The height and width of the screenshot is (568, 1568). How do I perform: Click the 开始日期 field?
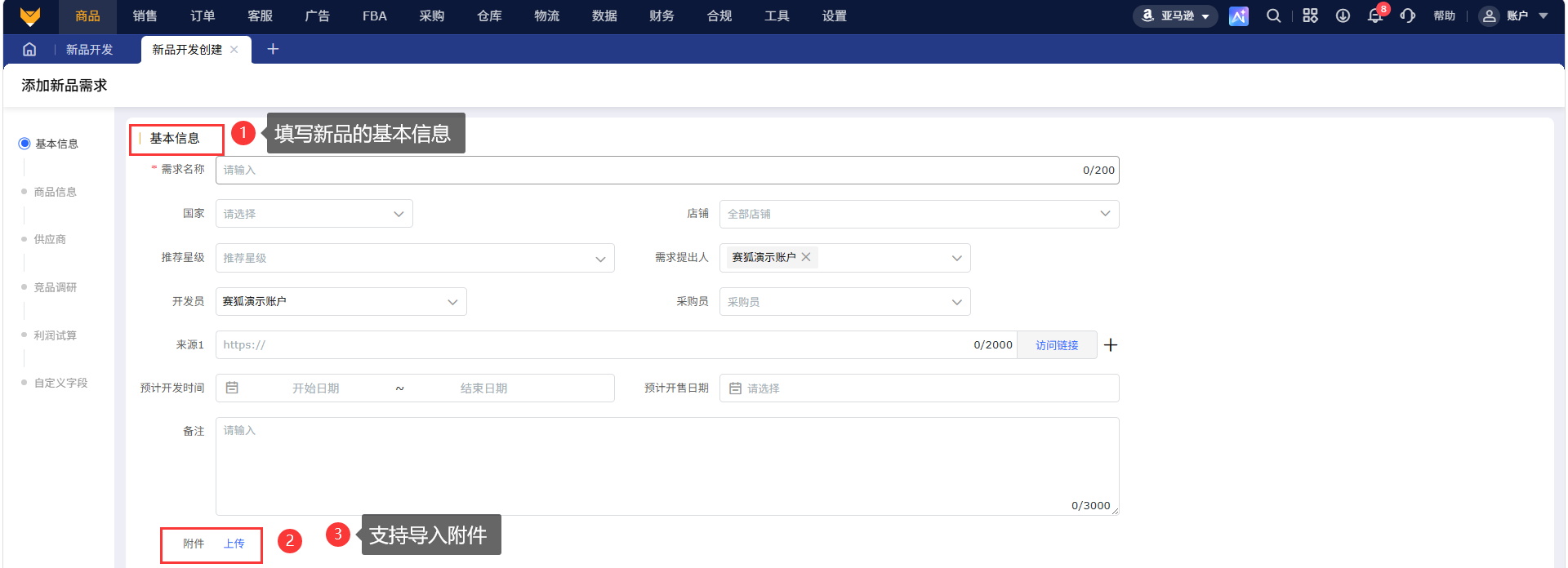pos(315,388)
